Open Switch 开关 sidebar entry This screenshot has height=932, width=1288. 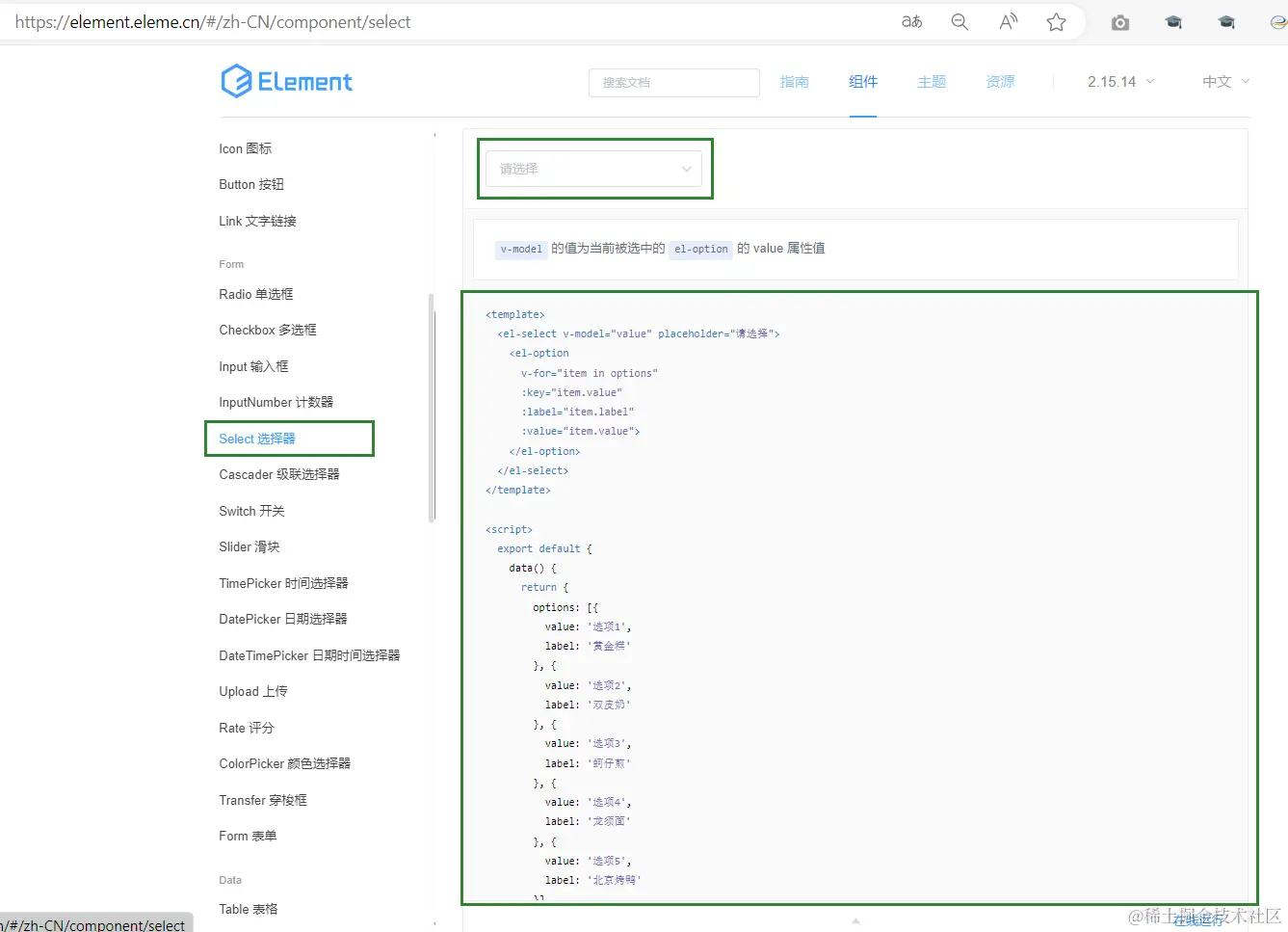[251, 511]
